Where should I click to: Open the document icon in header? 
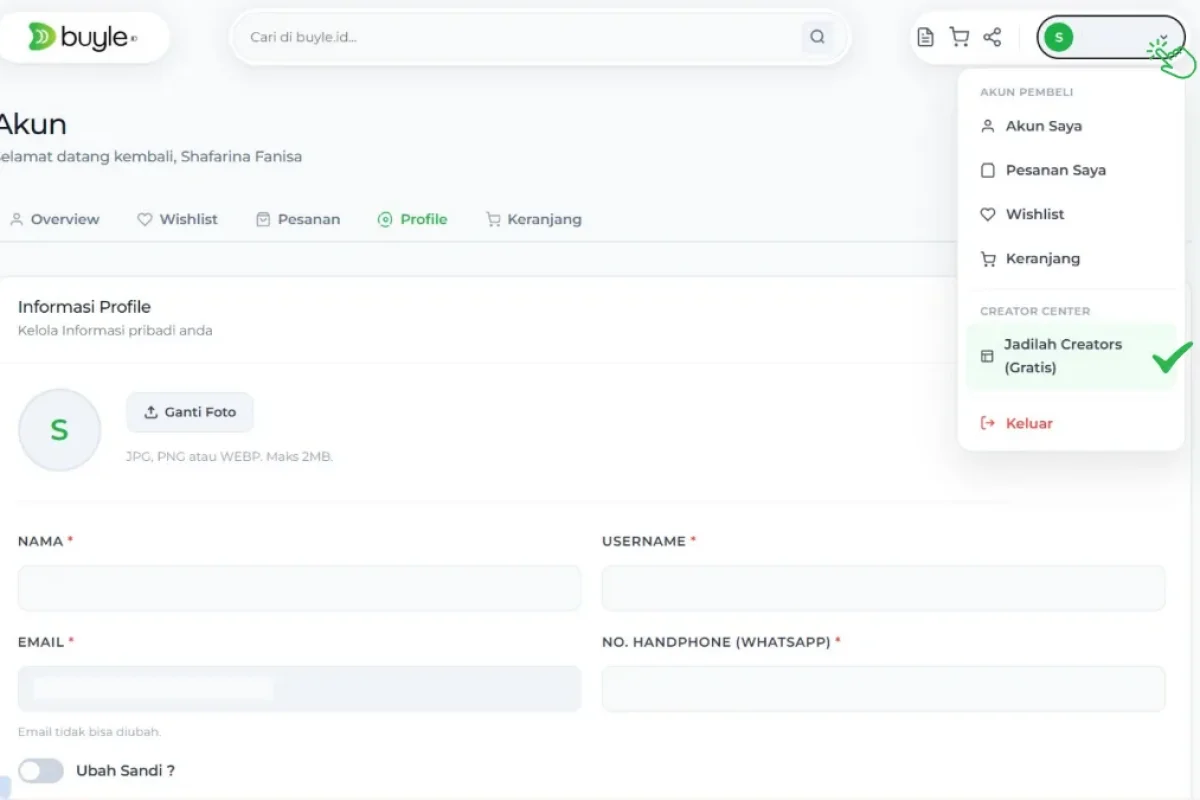[926, 38]
